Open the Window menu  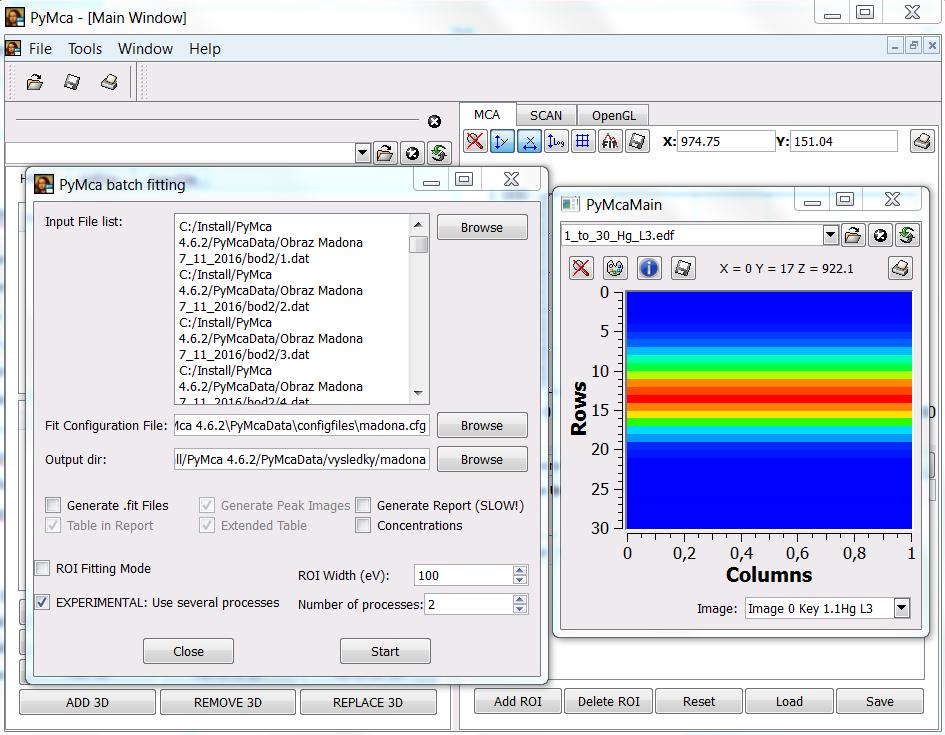tap(145, 49)
